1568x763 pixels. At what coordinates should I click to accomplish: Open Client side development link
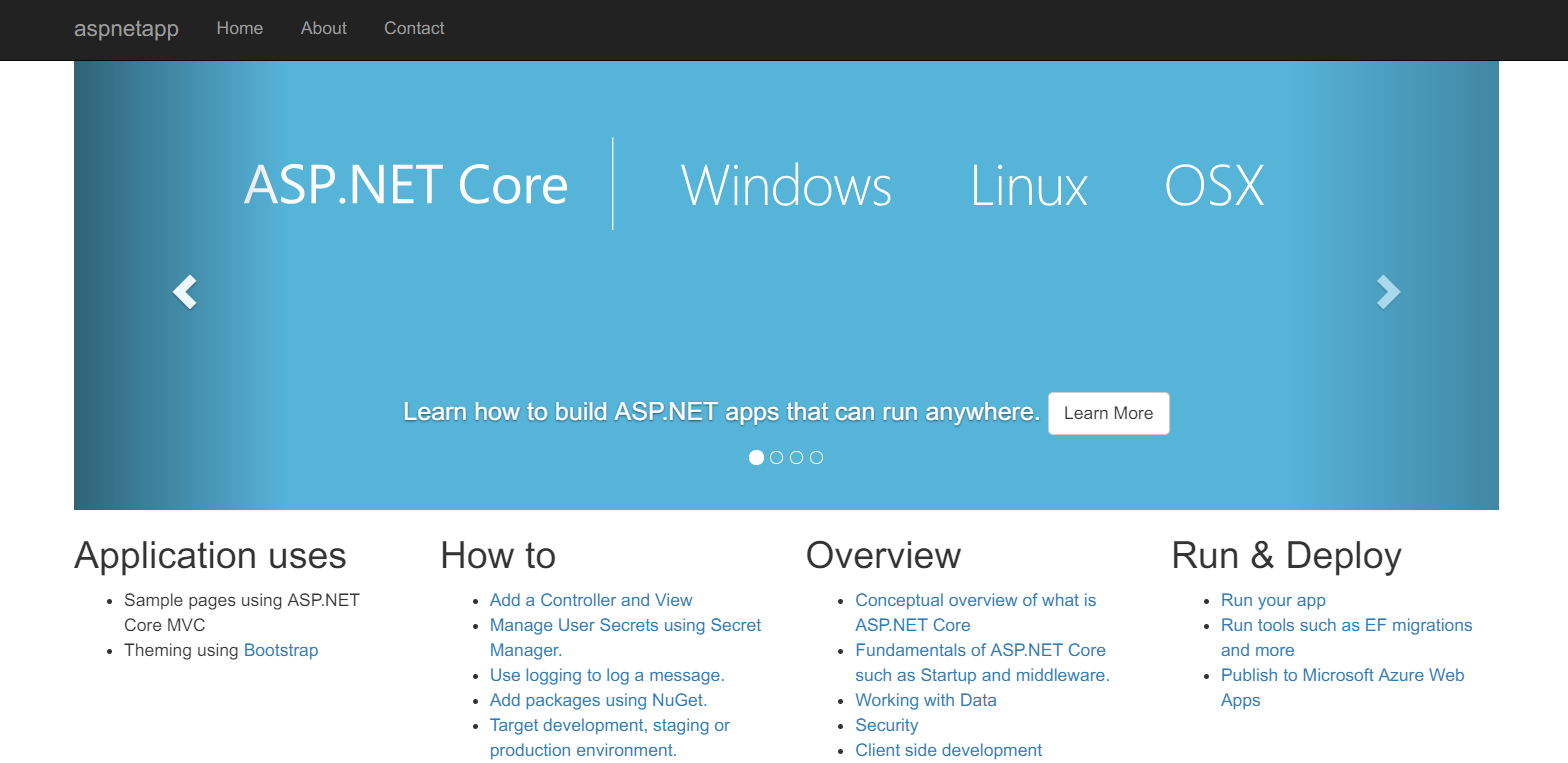point(948,750)
